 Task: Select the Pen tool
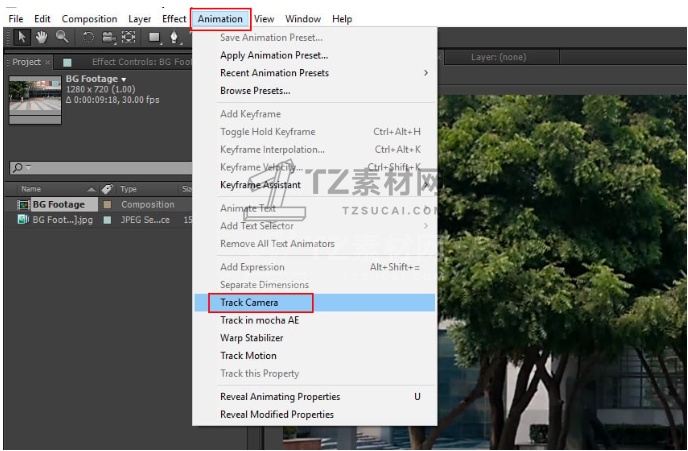174,37
